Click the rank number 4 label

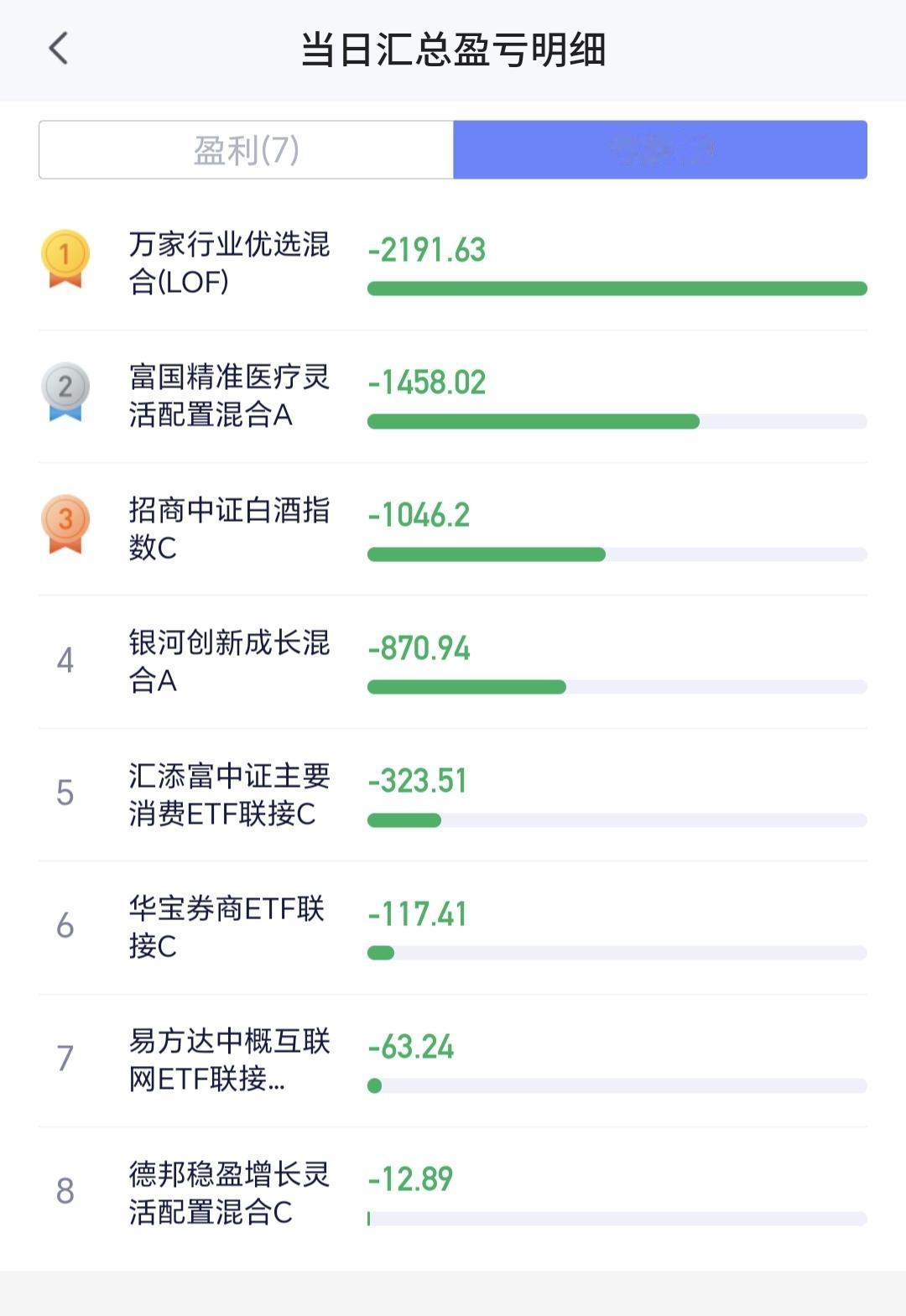click(65, 660)
